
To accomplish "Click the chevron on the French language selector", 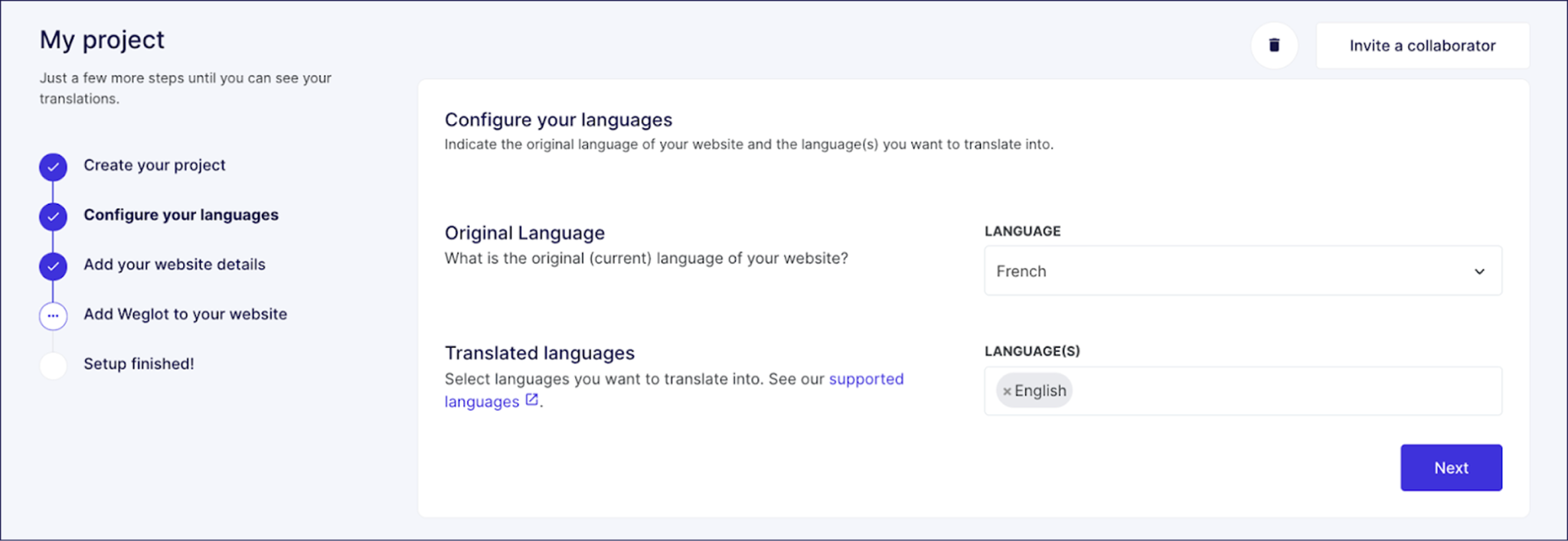I will [x=1479, y=271].
